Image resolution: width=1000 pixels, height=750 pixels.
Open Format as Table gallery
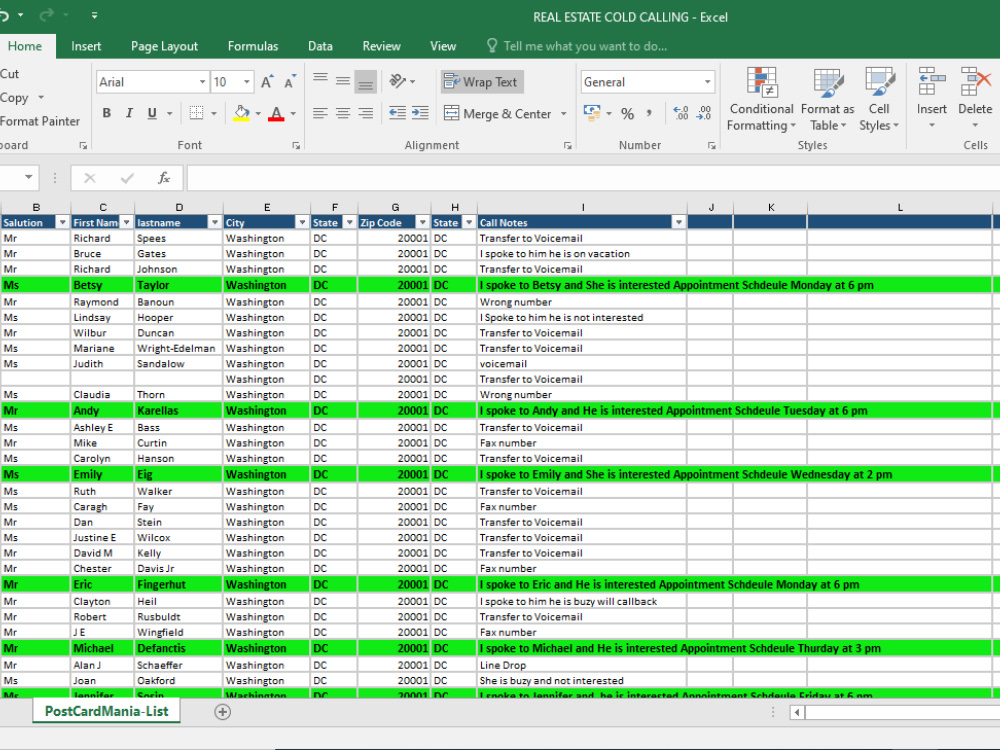(x=827, y=99)
